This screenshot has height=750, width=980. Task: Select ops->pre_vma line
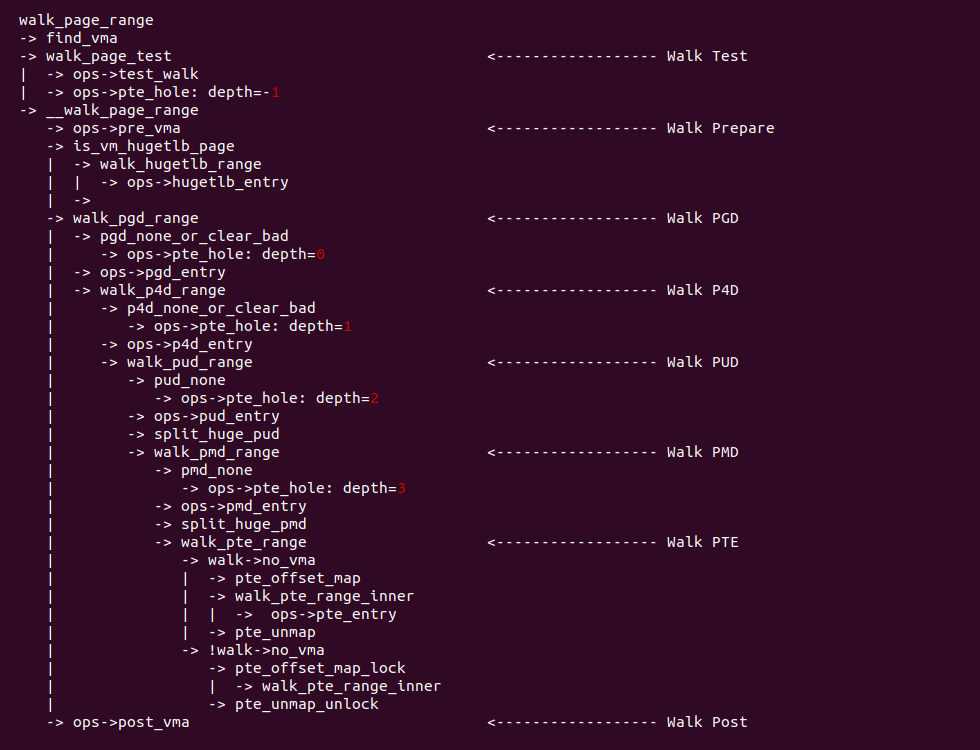point(126,128)
